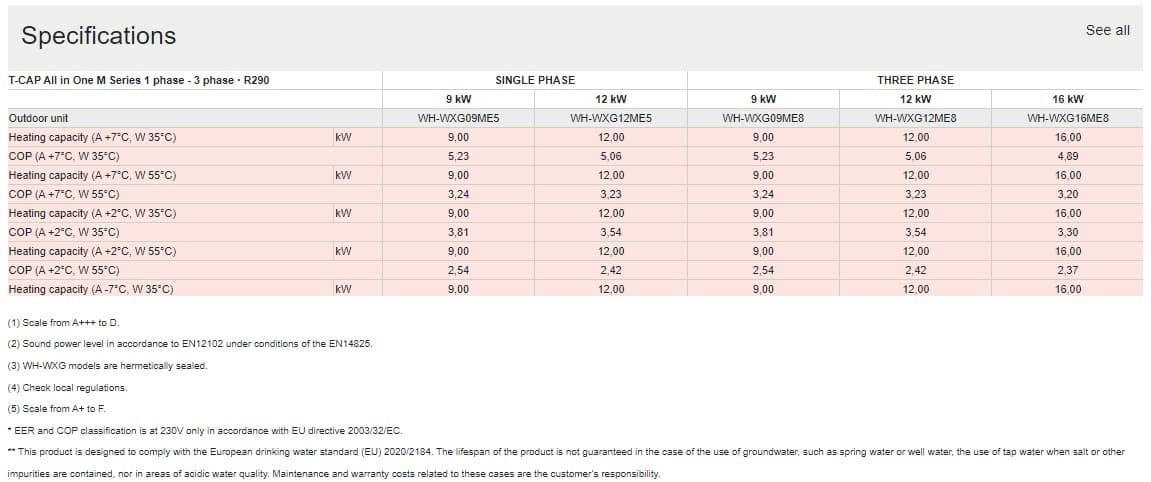1151x482 pixels.
Task: Click the COP (A +2°C, W 55°C) row label
Action: [64, 270]
